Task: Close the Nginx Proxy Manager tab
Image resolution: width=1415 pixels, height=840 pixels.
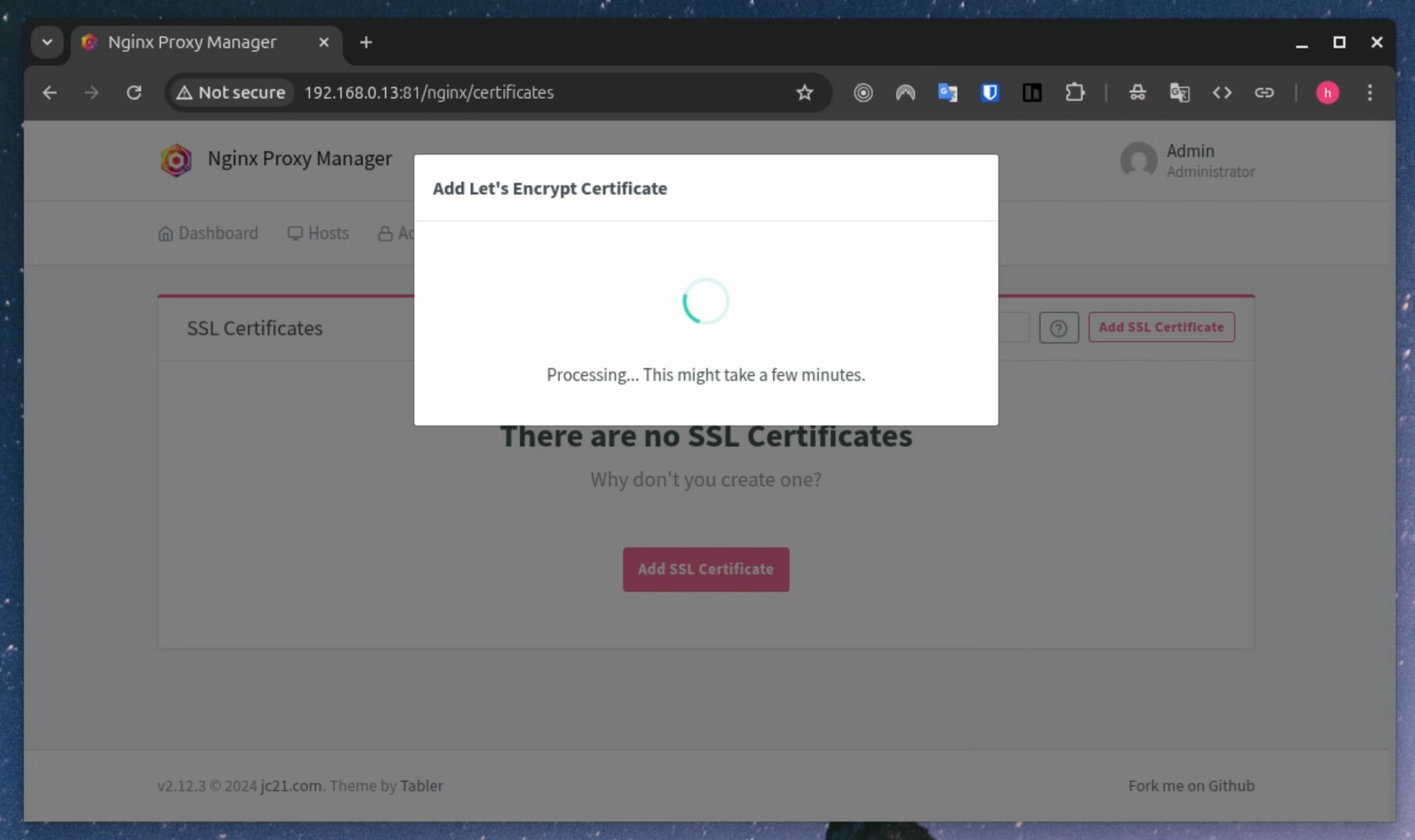Action: [324, 42]
